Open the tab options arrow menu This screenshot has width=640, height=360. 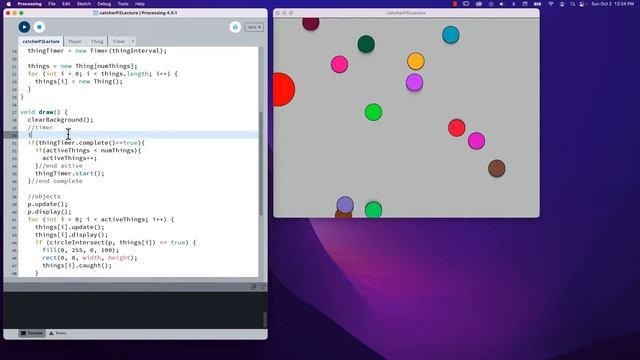tap(133, 42)
